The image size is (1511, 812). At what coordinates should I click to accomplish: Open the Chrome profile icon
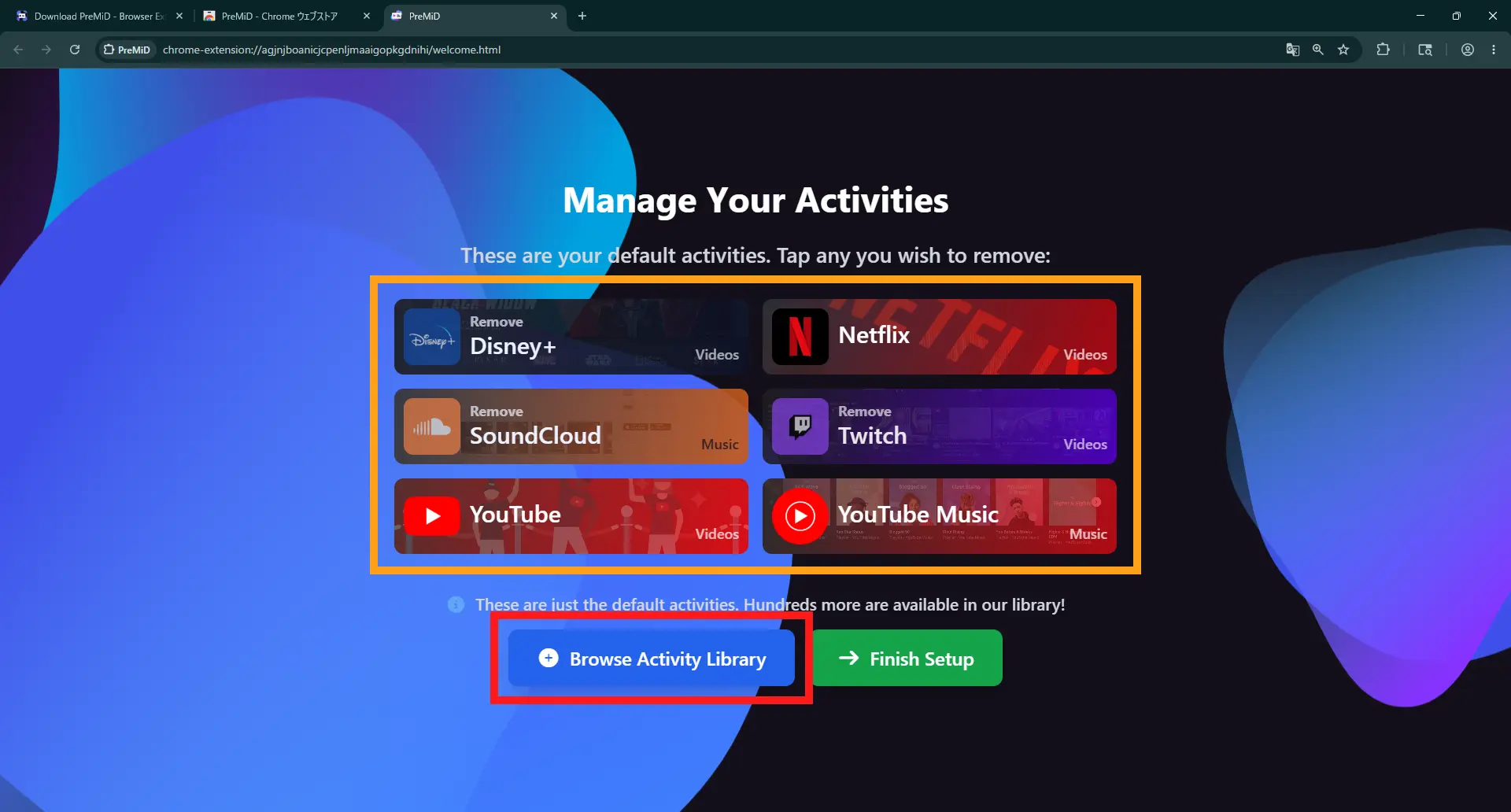pos(1468,50)
